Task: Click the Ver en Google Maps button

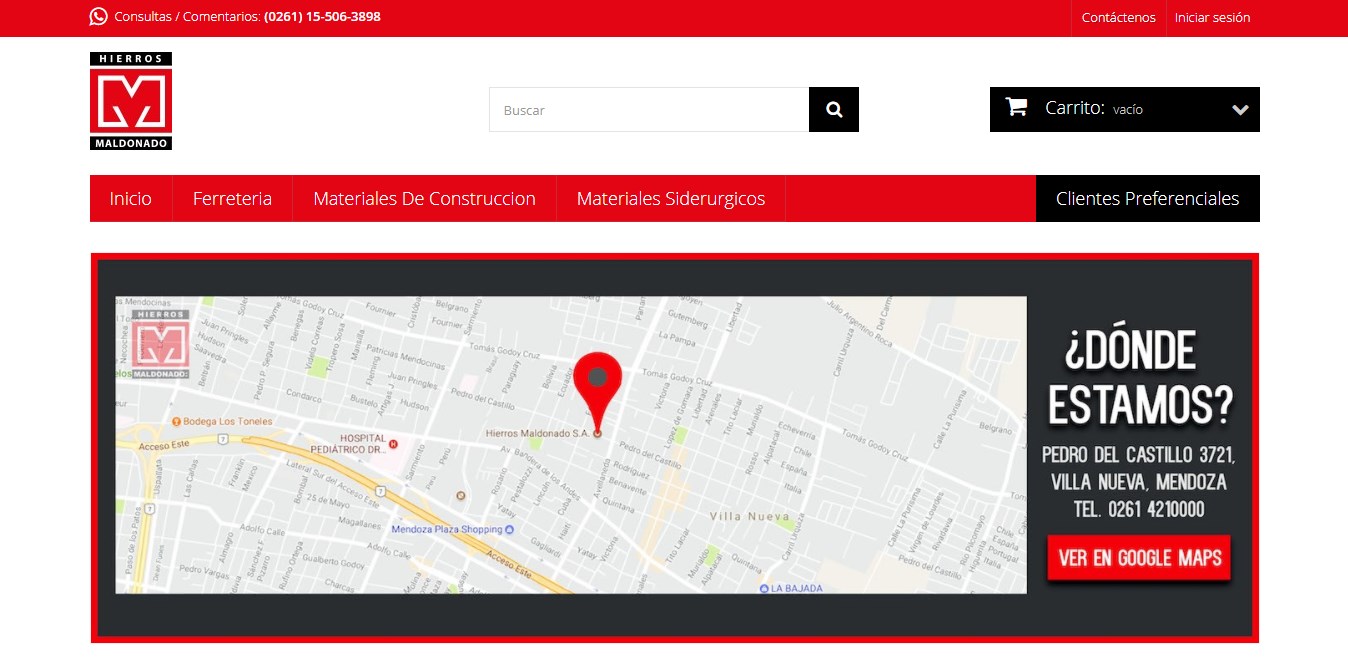Action: point(1140,558)
